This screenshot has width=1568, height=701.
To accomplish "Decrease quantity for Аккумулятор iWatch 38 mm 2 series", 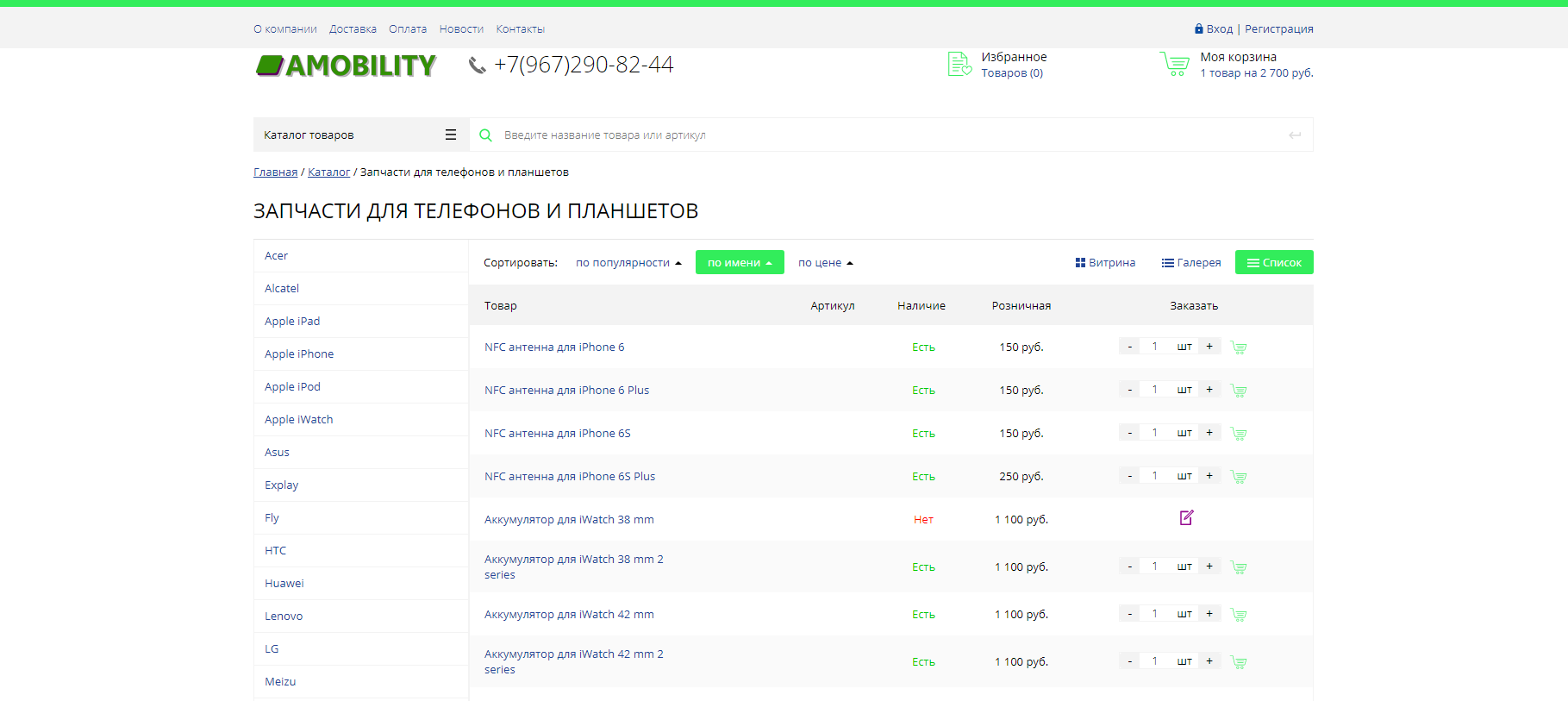I will coord(1129,566).
